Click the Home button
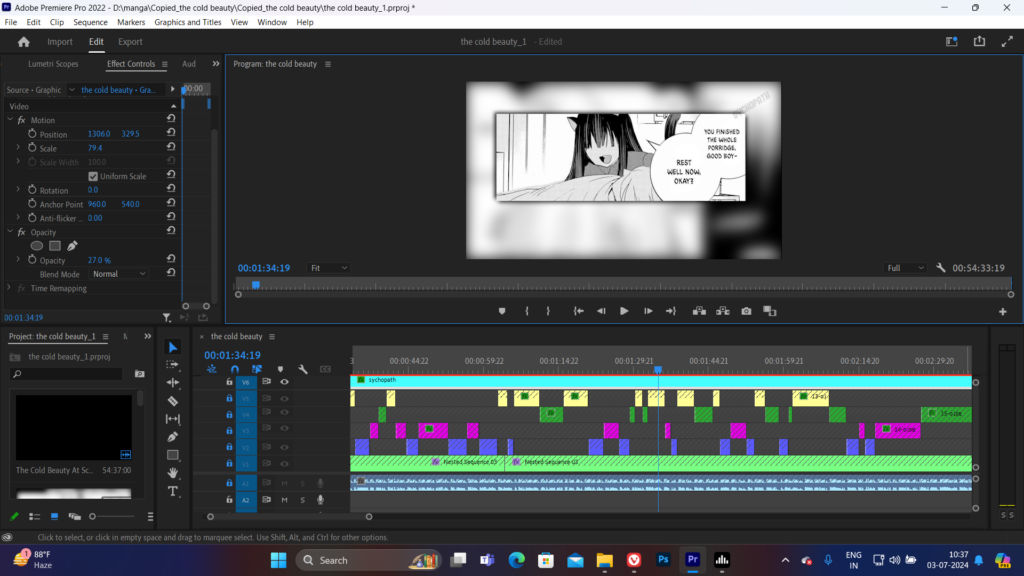Screen dimensions: 1024x576 pos(24,42)
